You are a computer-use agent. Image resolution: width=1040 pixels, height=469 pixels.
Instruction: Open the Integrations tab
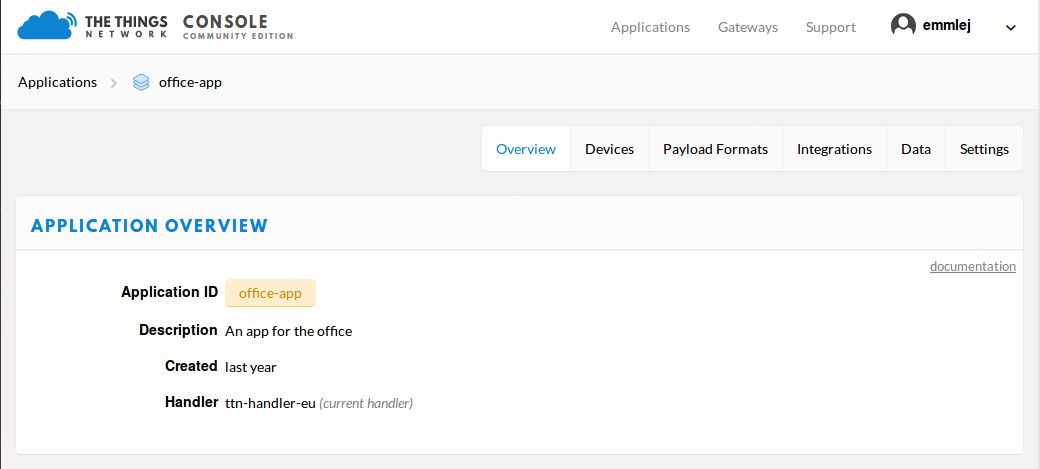tap(834, 149)
